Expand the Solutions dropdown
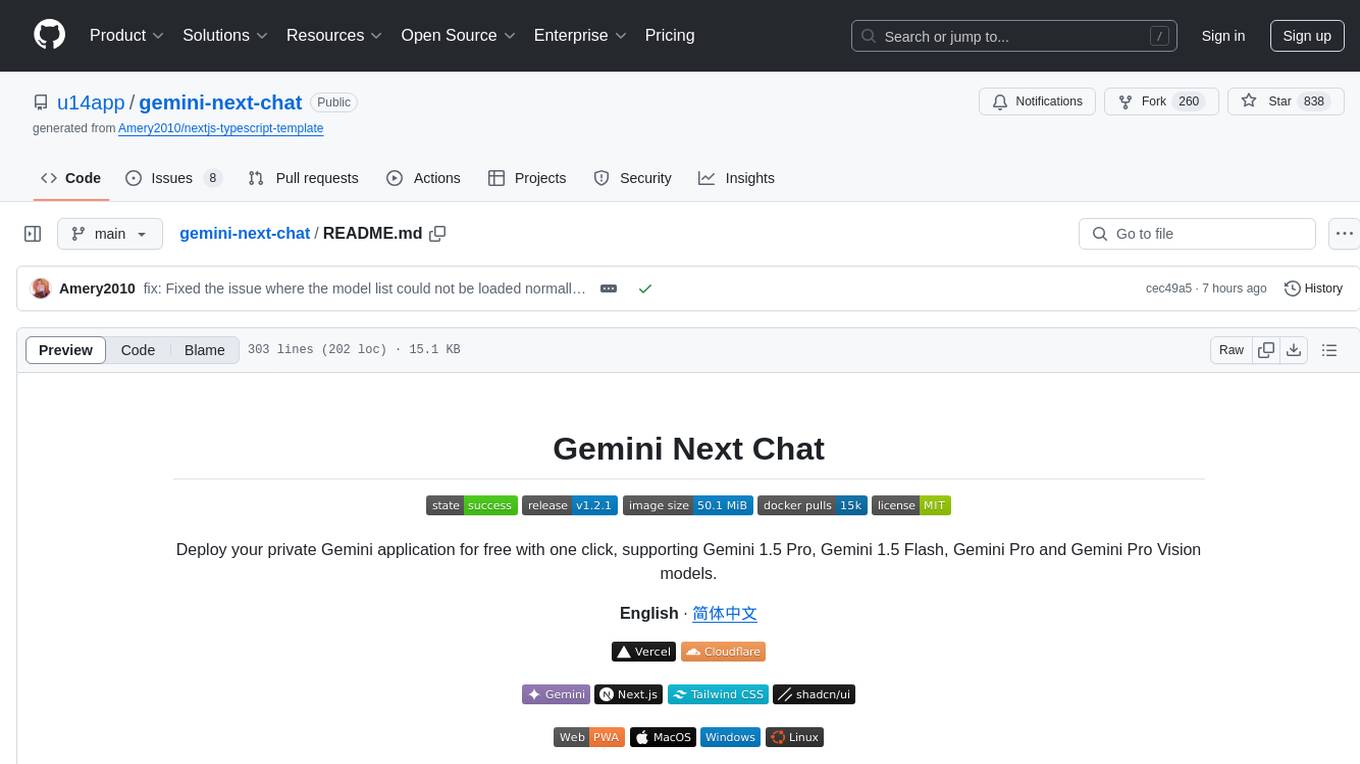Screen dimensions: 1360x764 [x=225, y=35]
